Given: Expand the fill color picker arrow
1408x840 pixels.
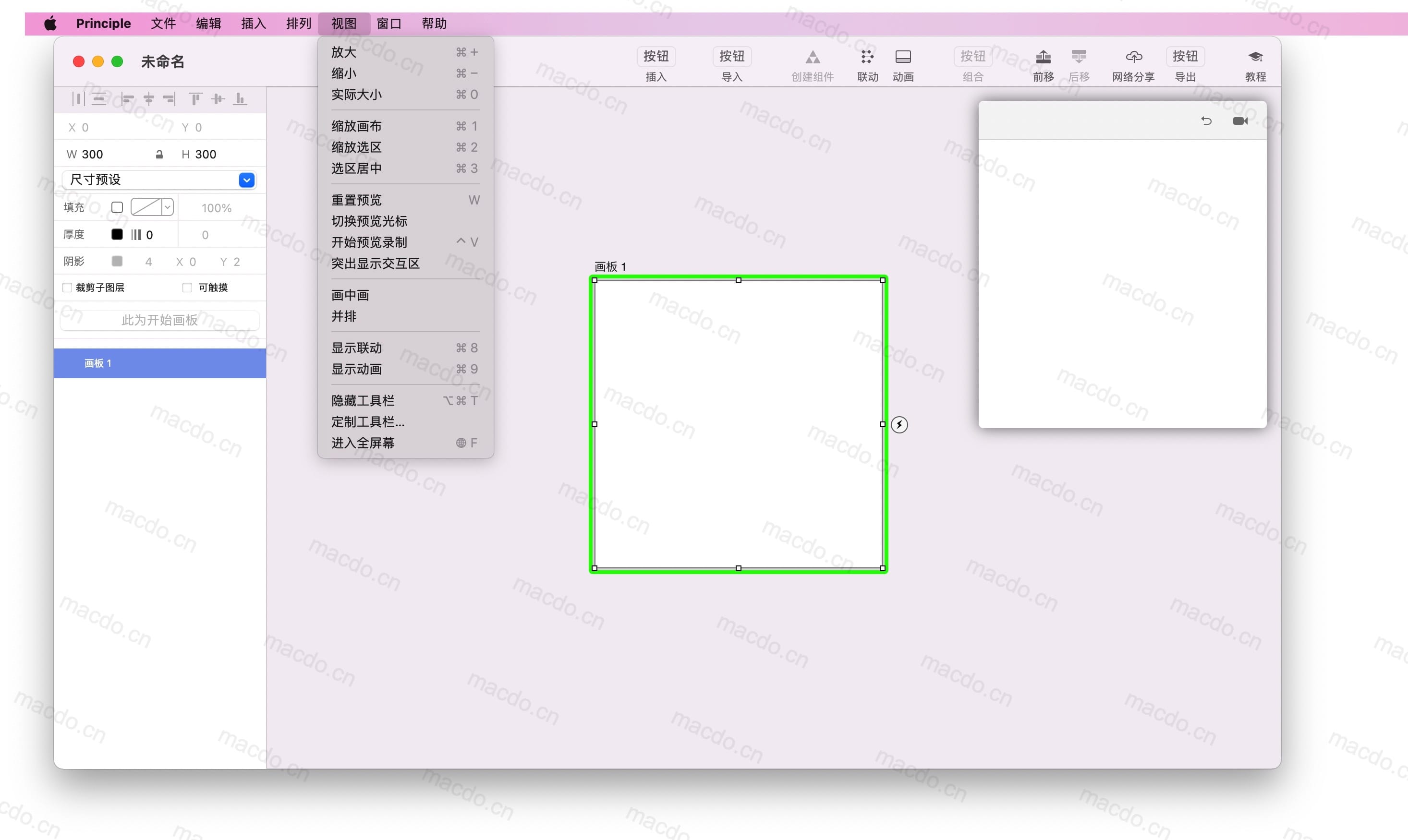Looking at the screenshot, I should [168, 208].
